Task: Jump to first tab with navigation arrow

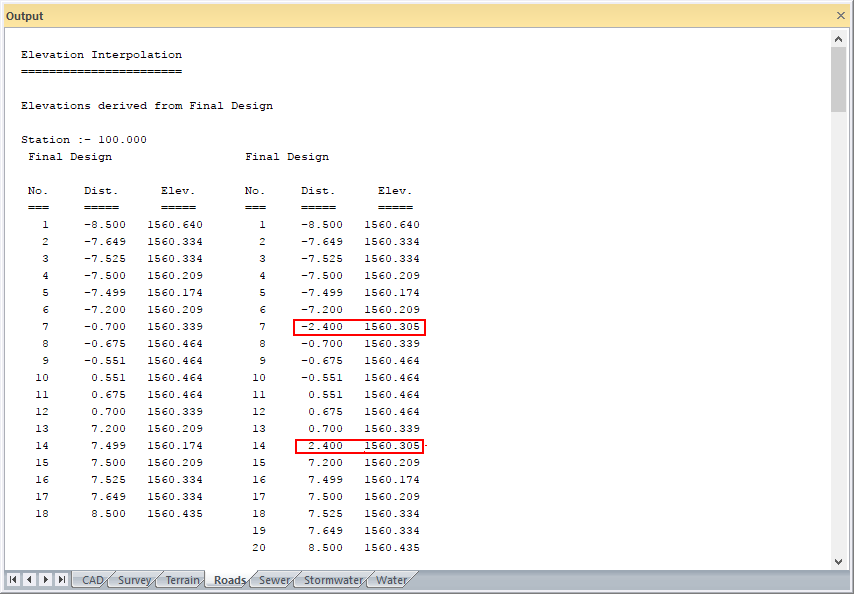Action: tap(13, 580)
